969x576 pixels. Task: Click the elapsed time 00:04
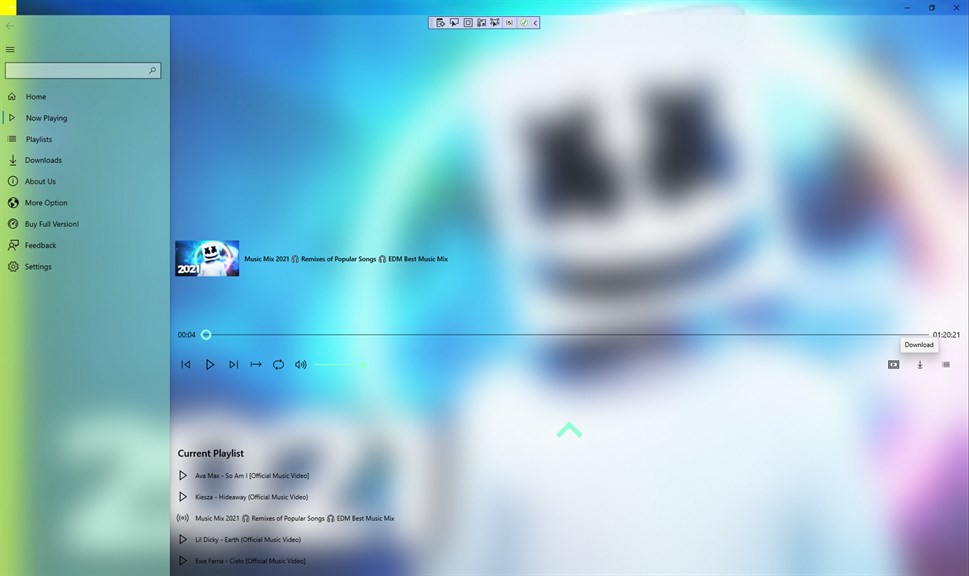coord(187,335)
